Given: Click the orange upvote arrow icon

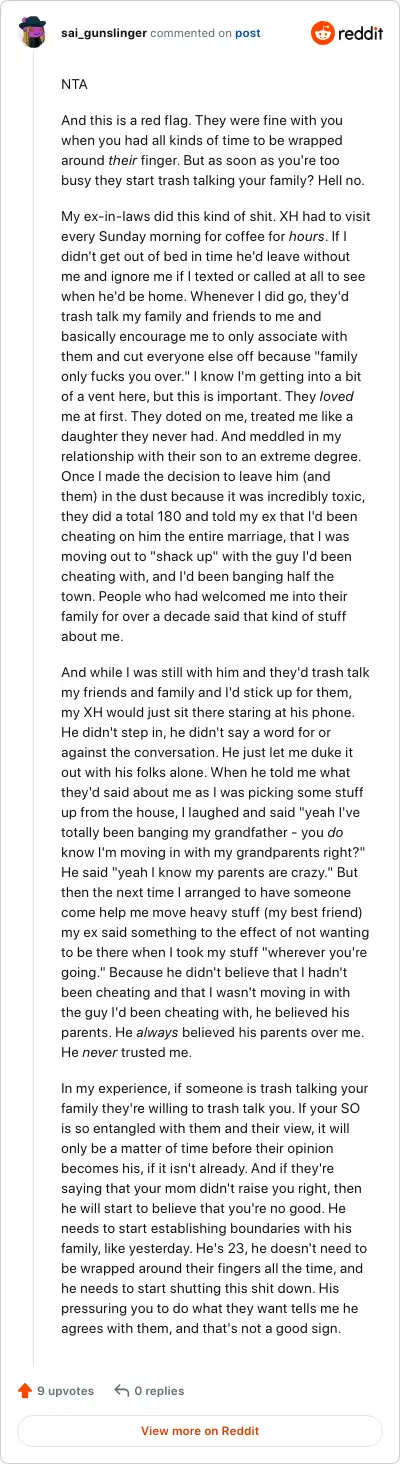Looking at the screenshot, I should [x=25, y=1390].
